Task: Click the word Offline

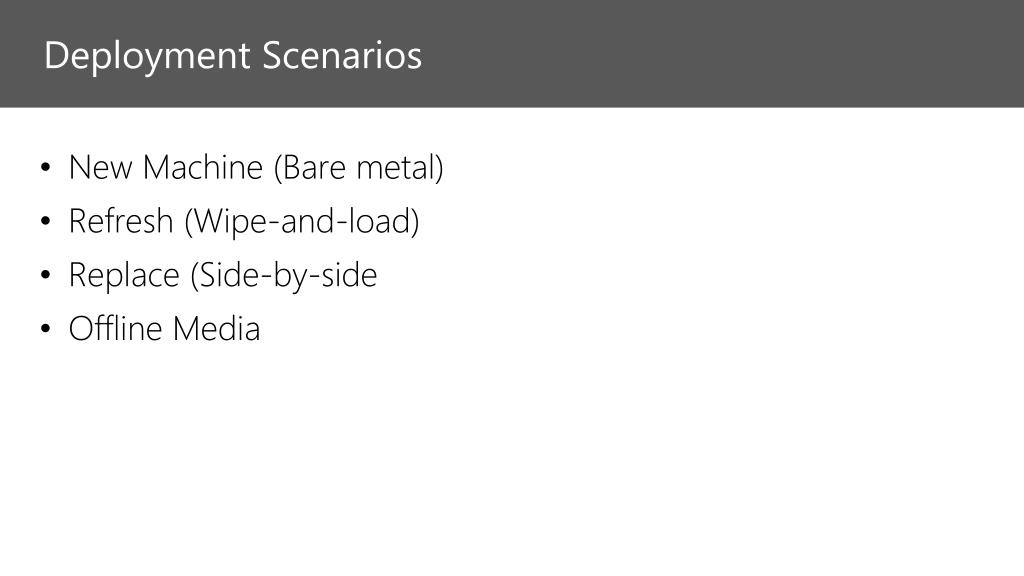Action: (x=116, y=328)
